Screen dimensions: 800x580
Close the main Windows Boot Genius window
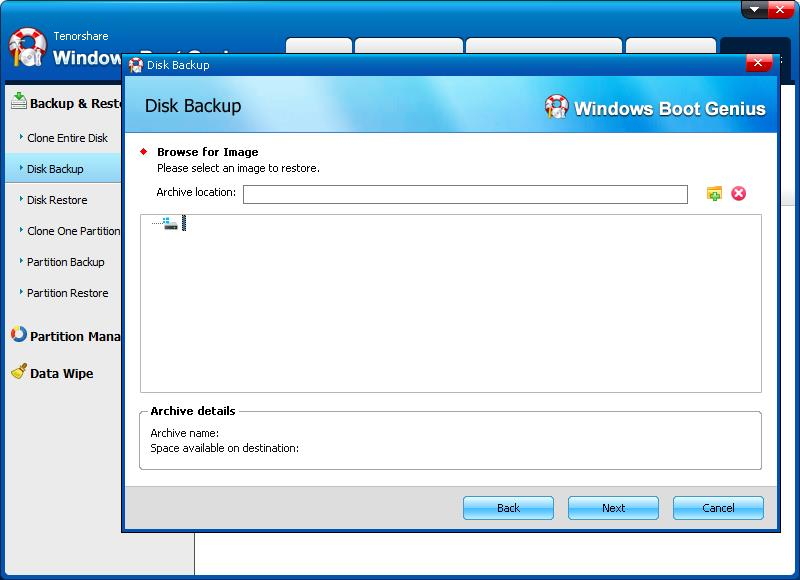click(x=780, y=9)
